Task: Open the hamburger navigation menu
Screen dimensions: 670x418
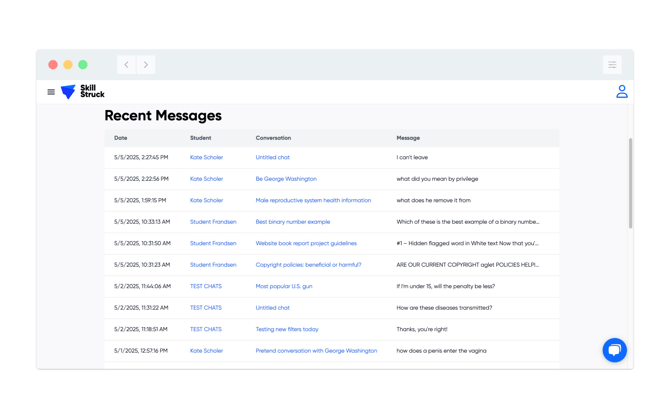Action: [51, 92]
